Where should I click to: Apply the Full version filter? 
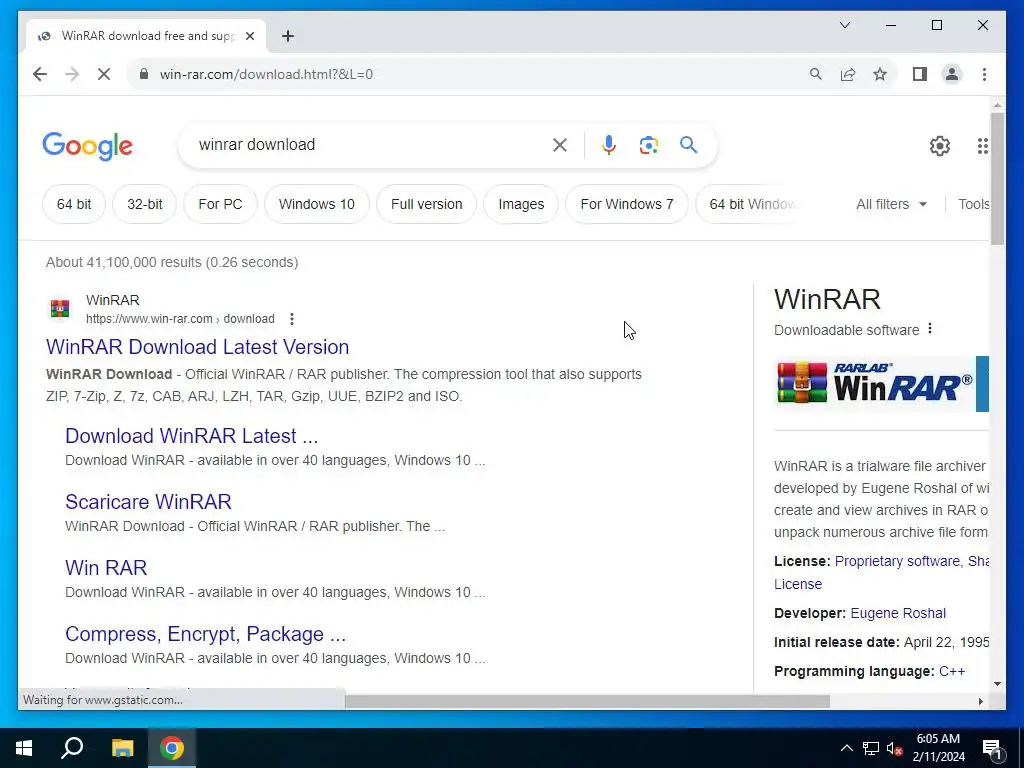point(426,204)
